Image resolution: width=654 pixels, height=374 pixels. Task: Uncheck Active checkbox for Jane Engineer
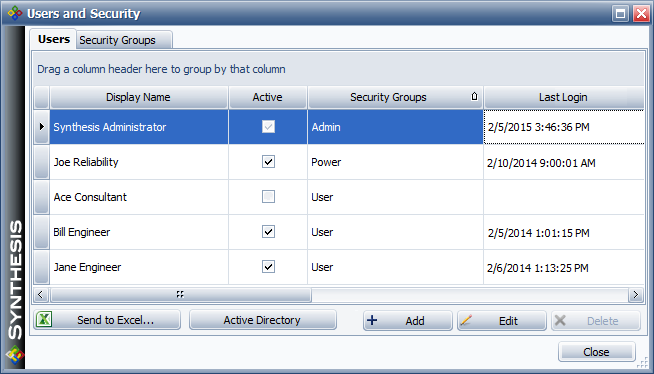click(268, 266)
